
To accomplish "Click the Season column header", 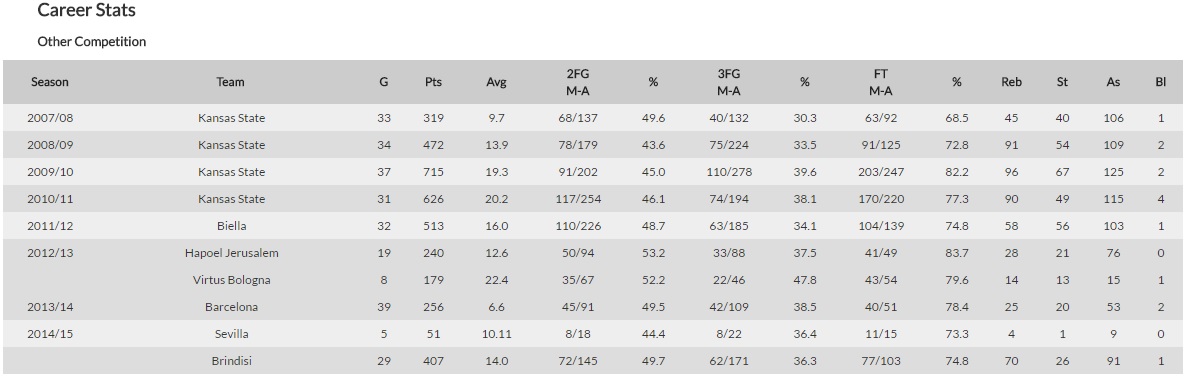I will [x=50, y=82].
